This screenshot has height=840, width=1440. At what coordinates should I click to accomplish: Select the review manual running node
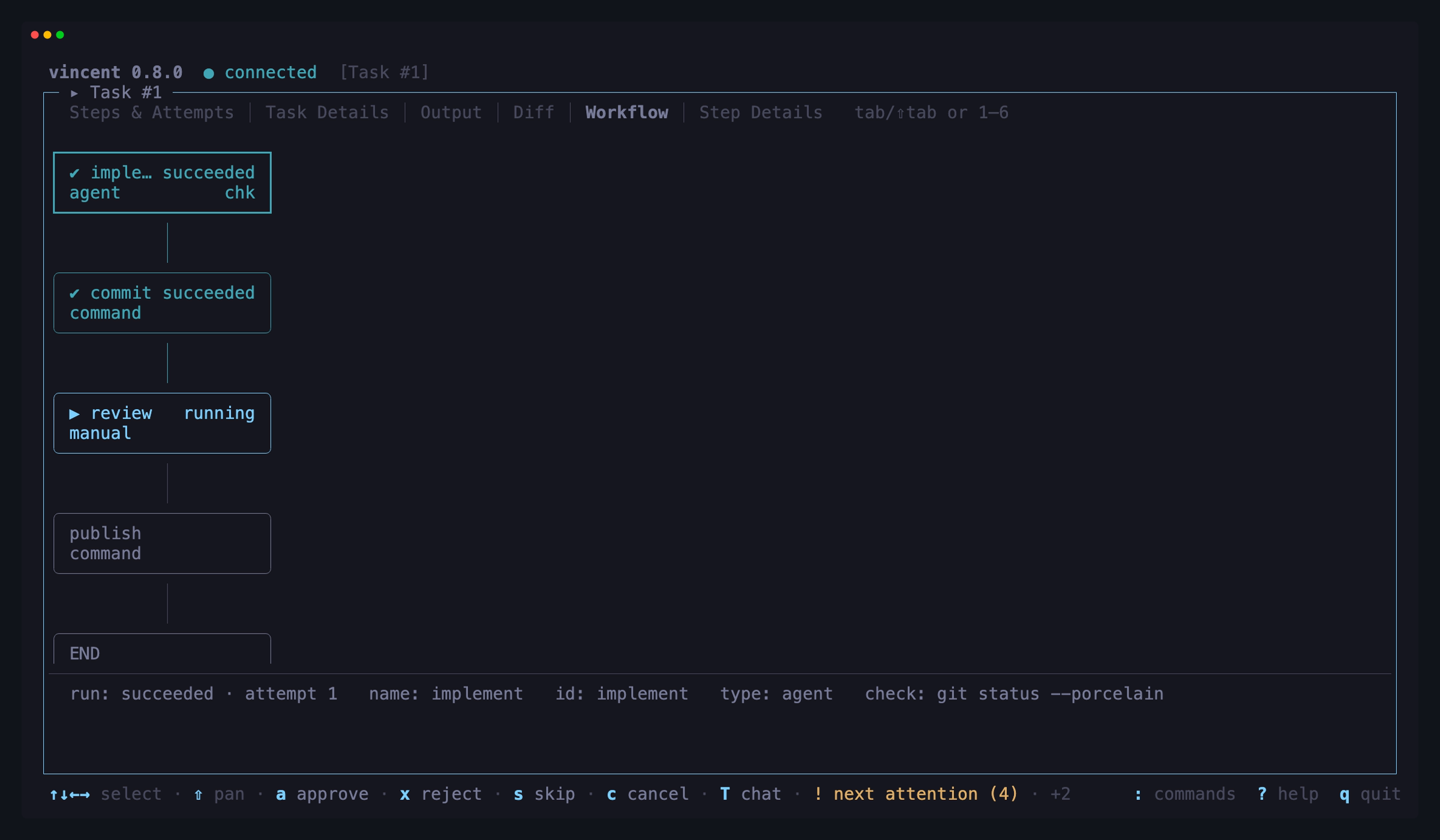162,423
